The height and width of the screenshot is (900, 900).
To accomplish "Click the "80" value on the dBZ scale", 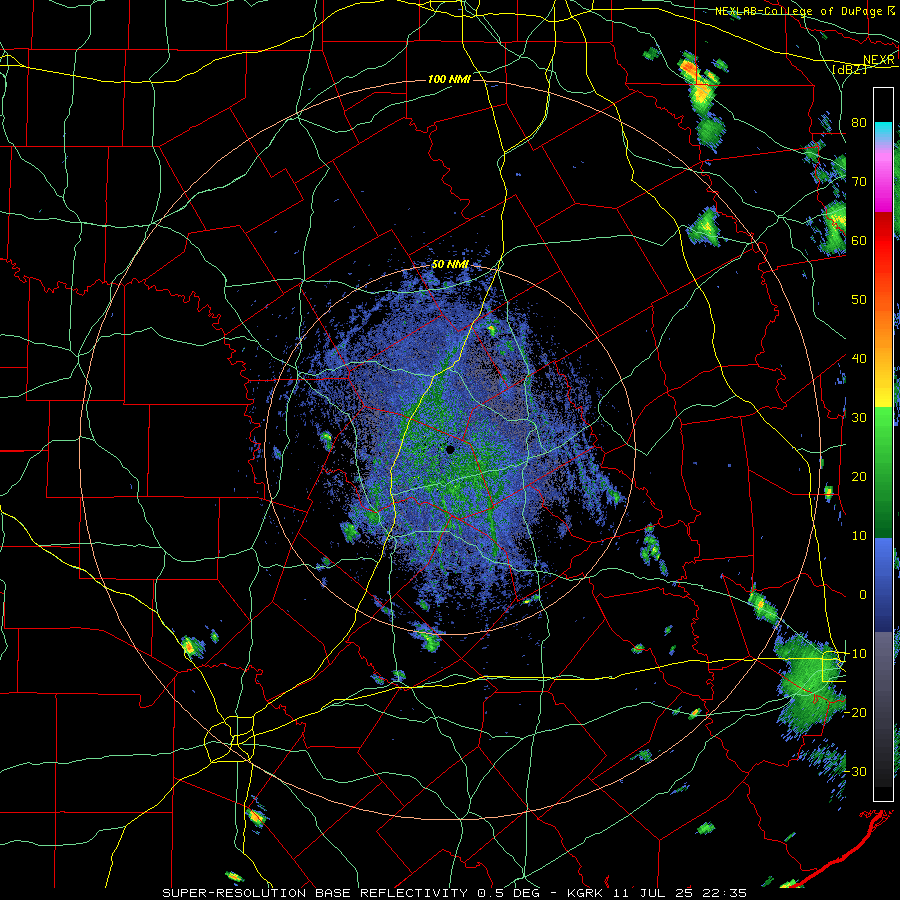I will coord(859,122).
